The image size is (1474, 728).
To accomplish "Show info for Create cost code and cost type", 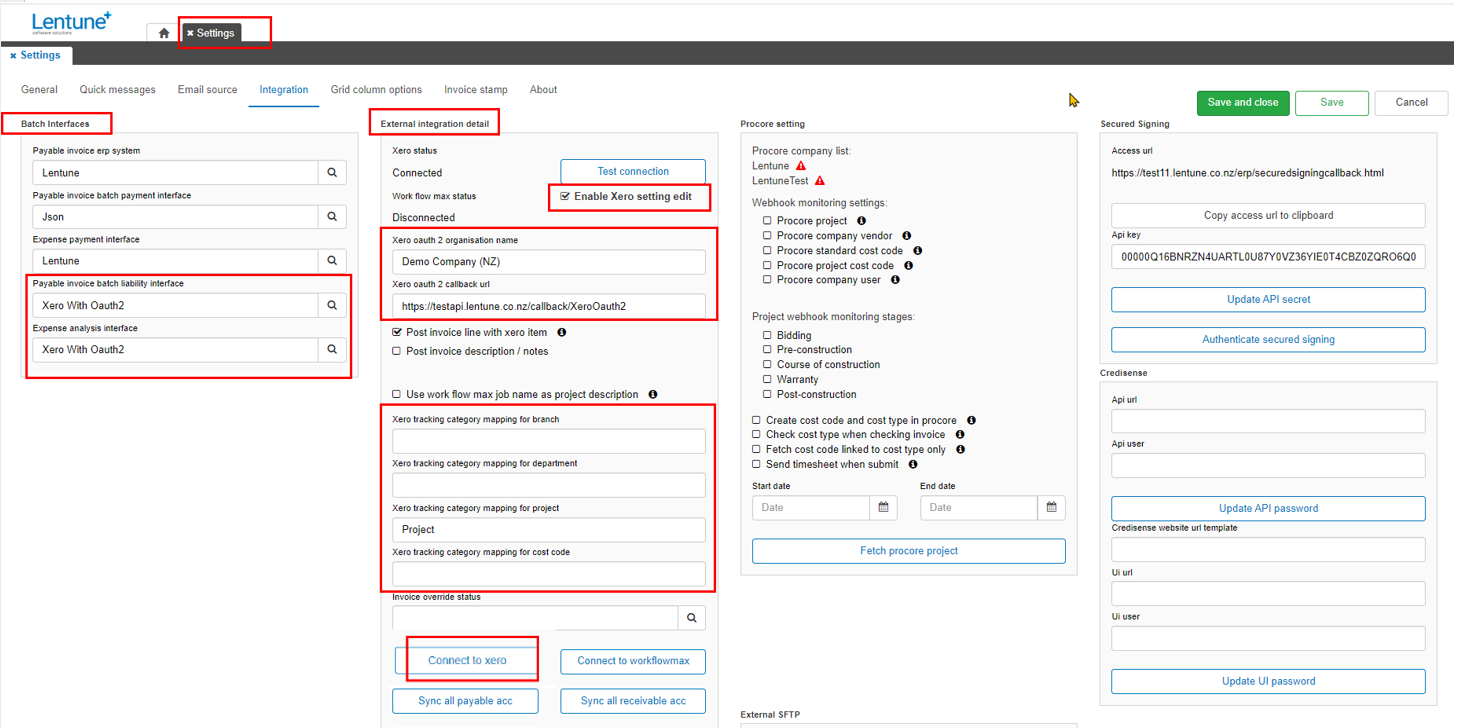I will [971, 421].
